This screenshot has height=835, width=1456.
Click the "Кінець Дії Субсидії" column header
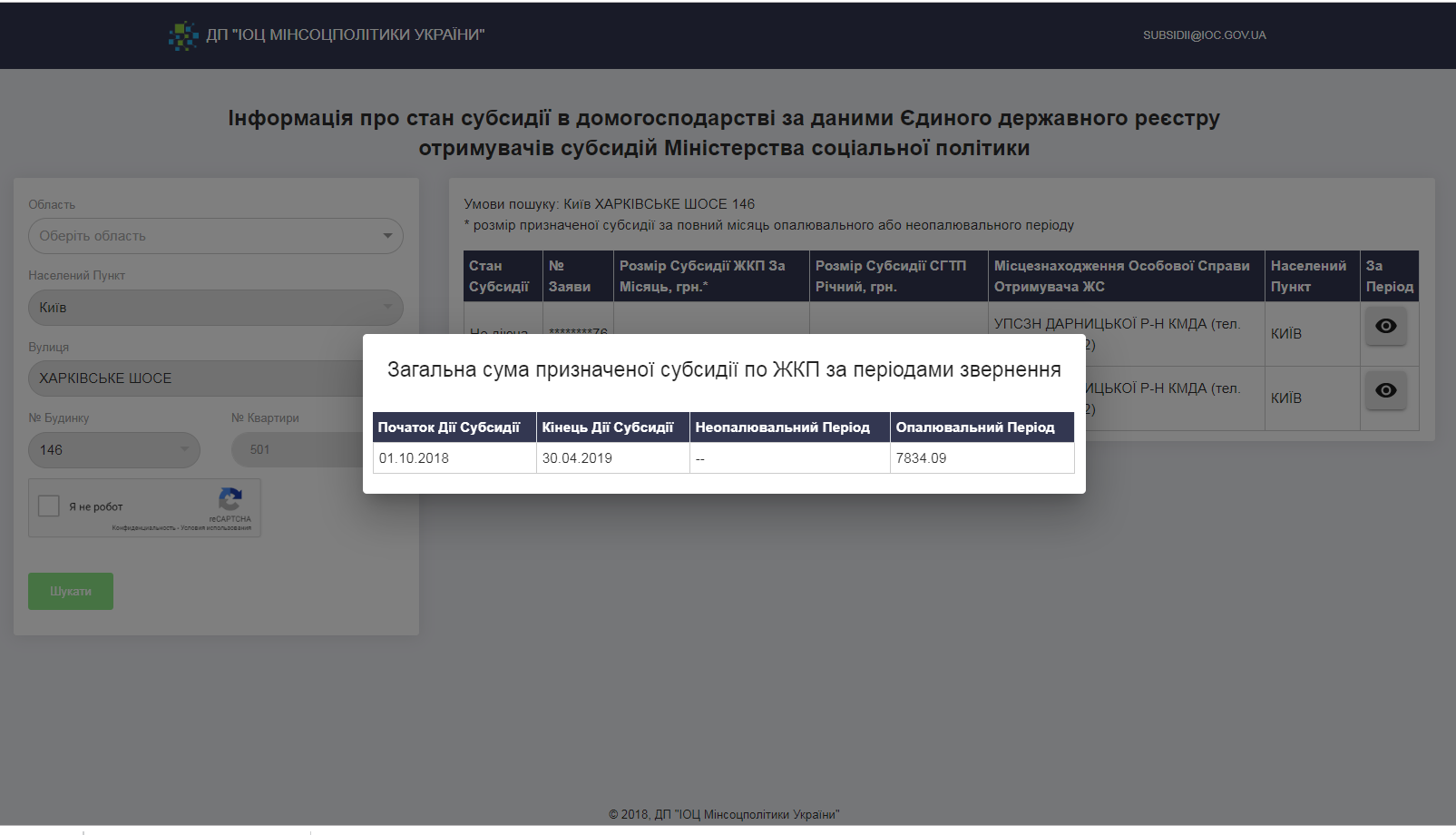tap(608, 427)
